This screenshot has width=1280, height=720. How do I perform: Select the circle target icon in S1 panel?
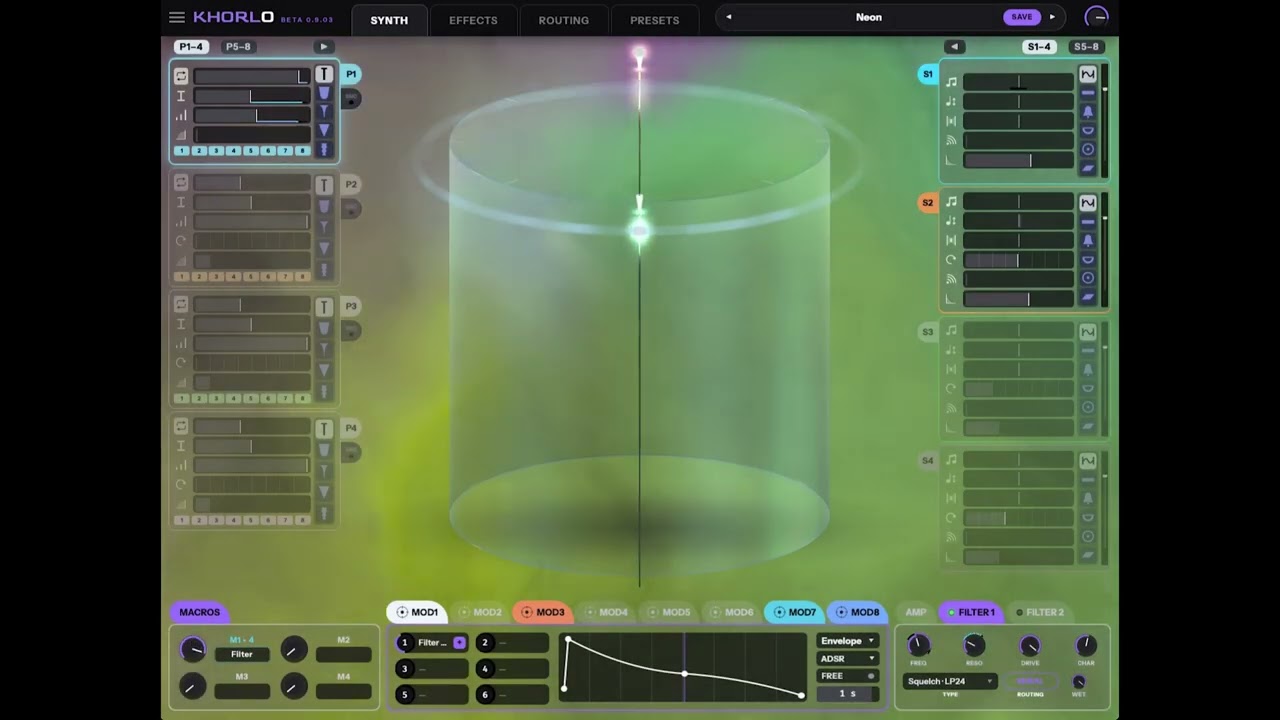click(1088, 149)
